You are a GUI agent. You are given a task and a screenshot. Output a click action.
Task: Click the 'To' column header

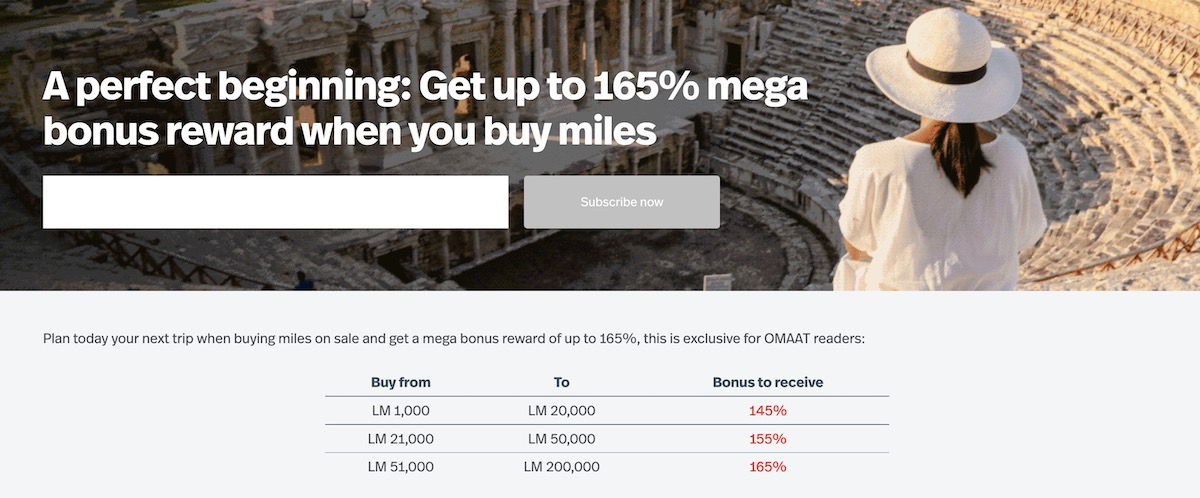[561, 382]
